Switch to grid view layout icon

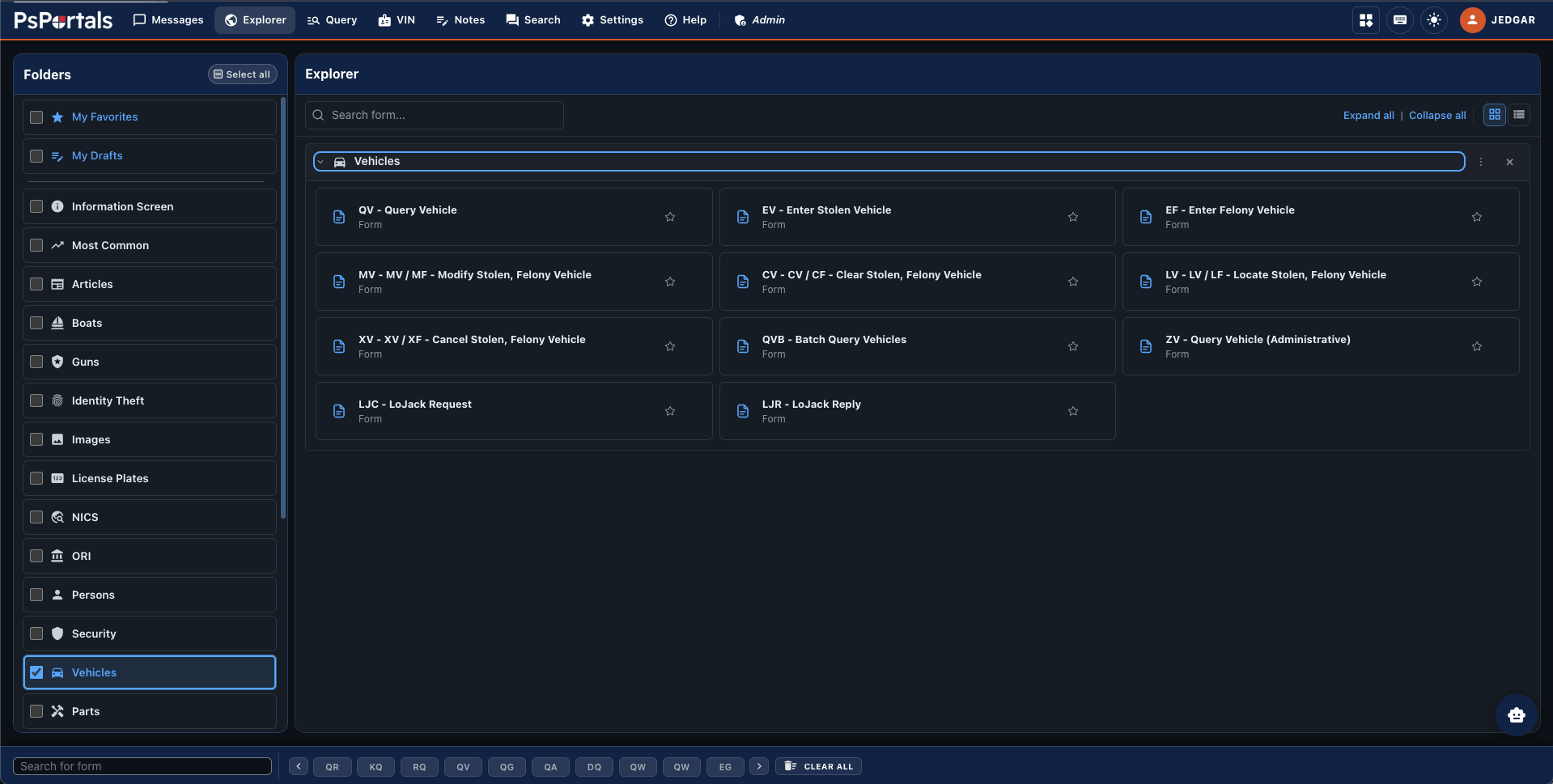(x=1495, y=115)
